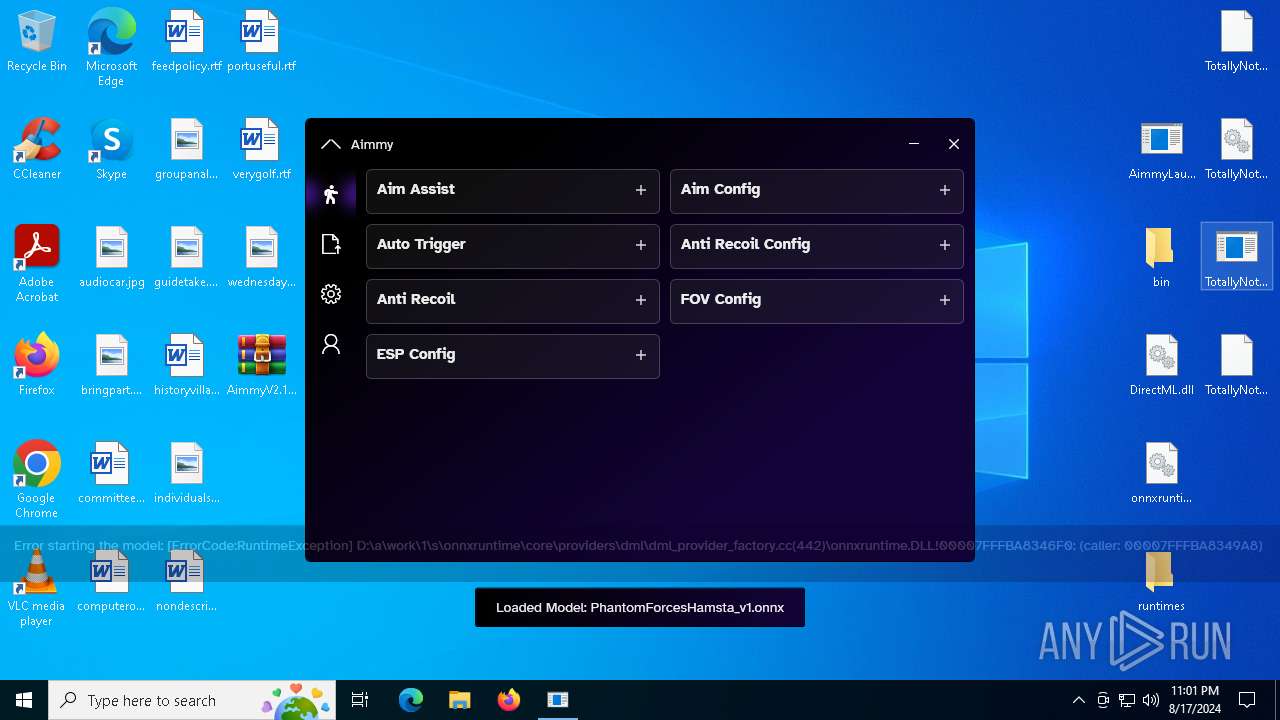Select the audiocar.jpg desktop file
Screen dimensions: 1280x720
click(112, 258)
